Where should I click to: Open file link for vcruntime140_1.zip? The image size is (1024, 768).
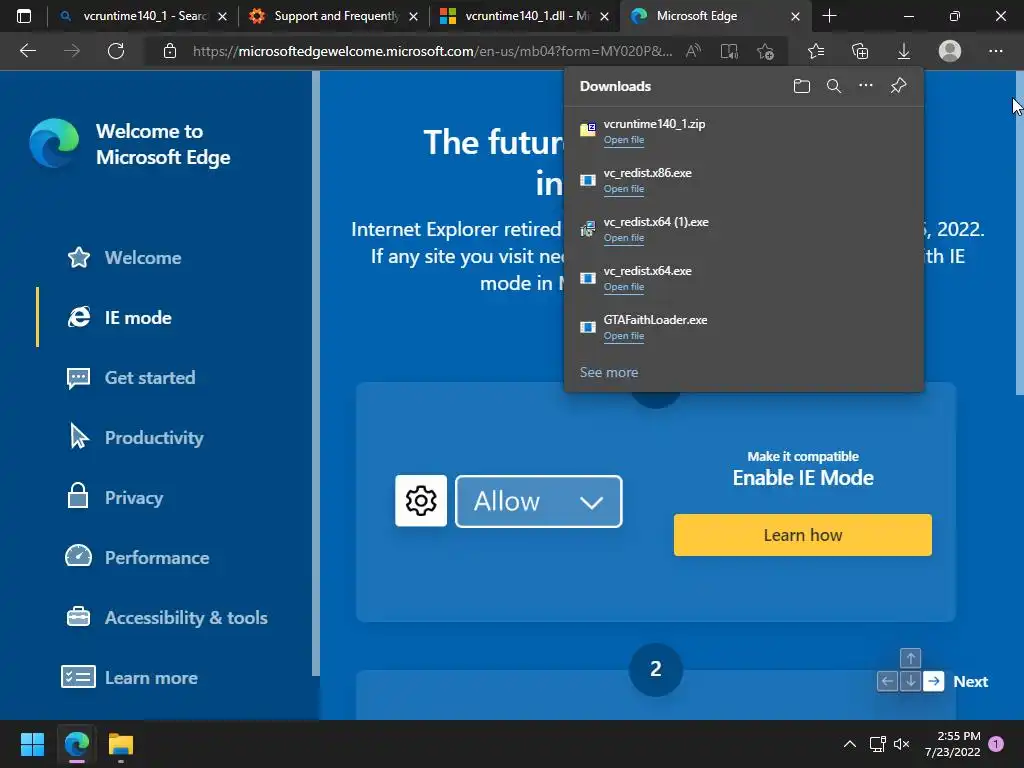click(624, 140)
